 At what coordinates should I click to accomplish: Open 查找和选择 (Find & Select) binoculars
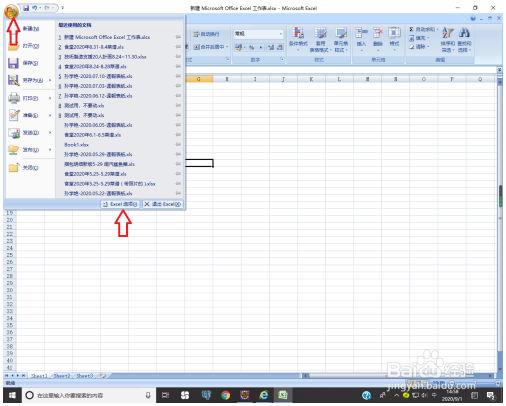(464, 39)
